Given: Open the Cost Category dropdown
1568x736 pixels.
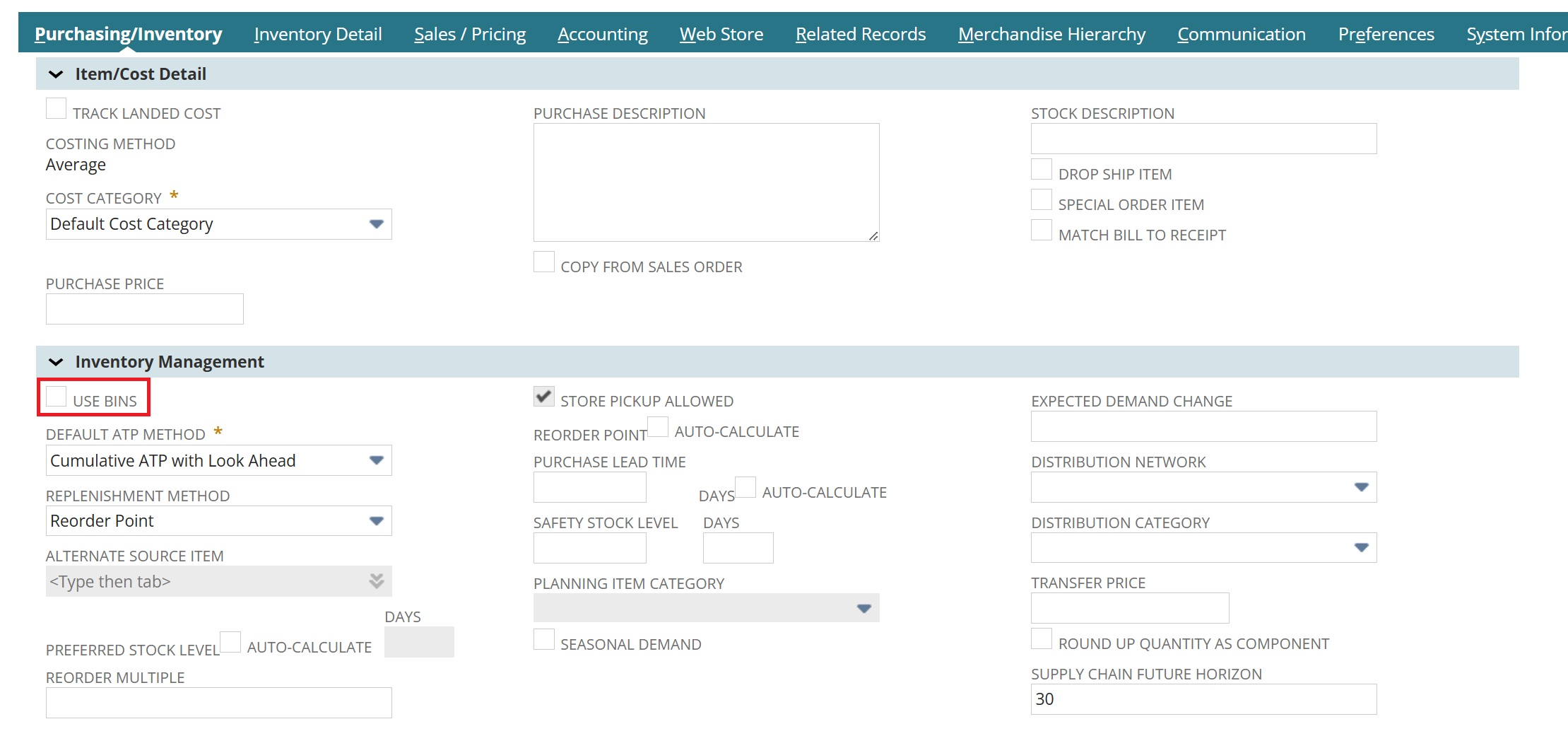Looking at the screenshot, I should (376, 224).
